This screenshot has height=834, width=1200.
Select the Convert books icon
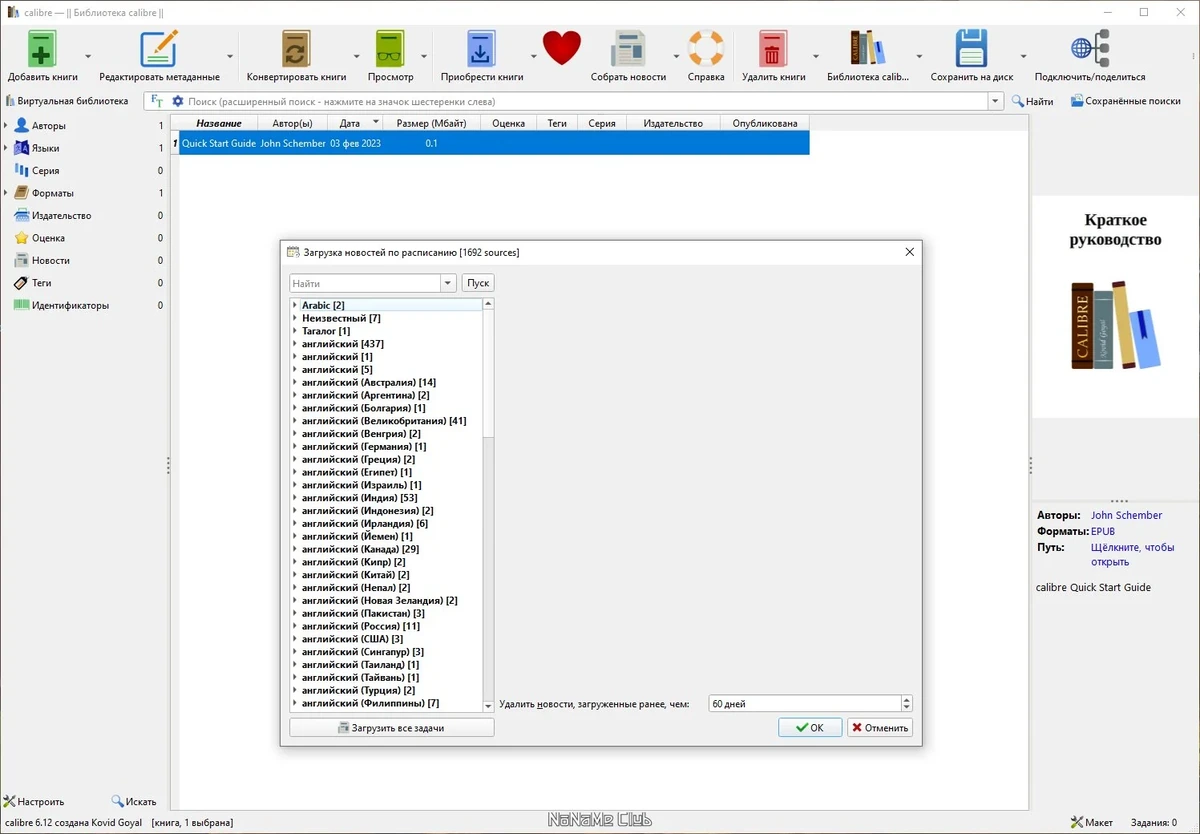pyautogui.click(x=296, y=48)
